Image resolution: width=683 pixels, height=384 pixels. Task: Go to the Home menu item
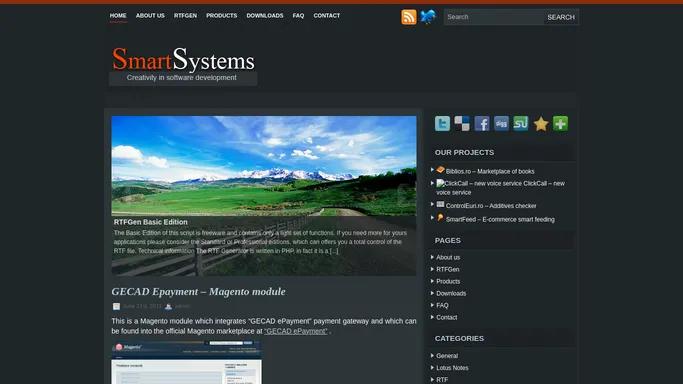click(x=118, y=16)
